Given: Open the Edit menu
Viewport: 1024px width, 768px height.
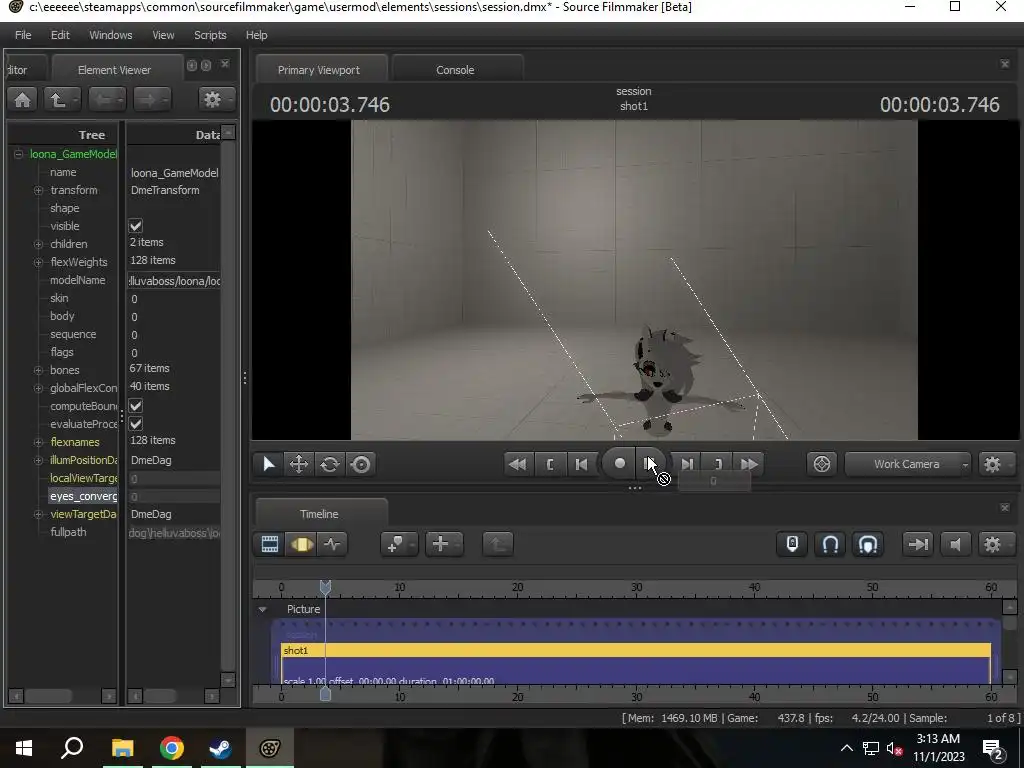Looking at the screenshot, I should [x=60, y=35].
